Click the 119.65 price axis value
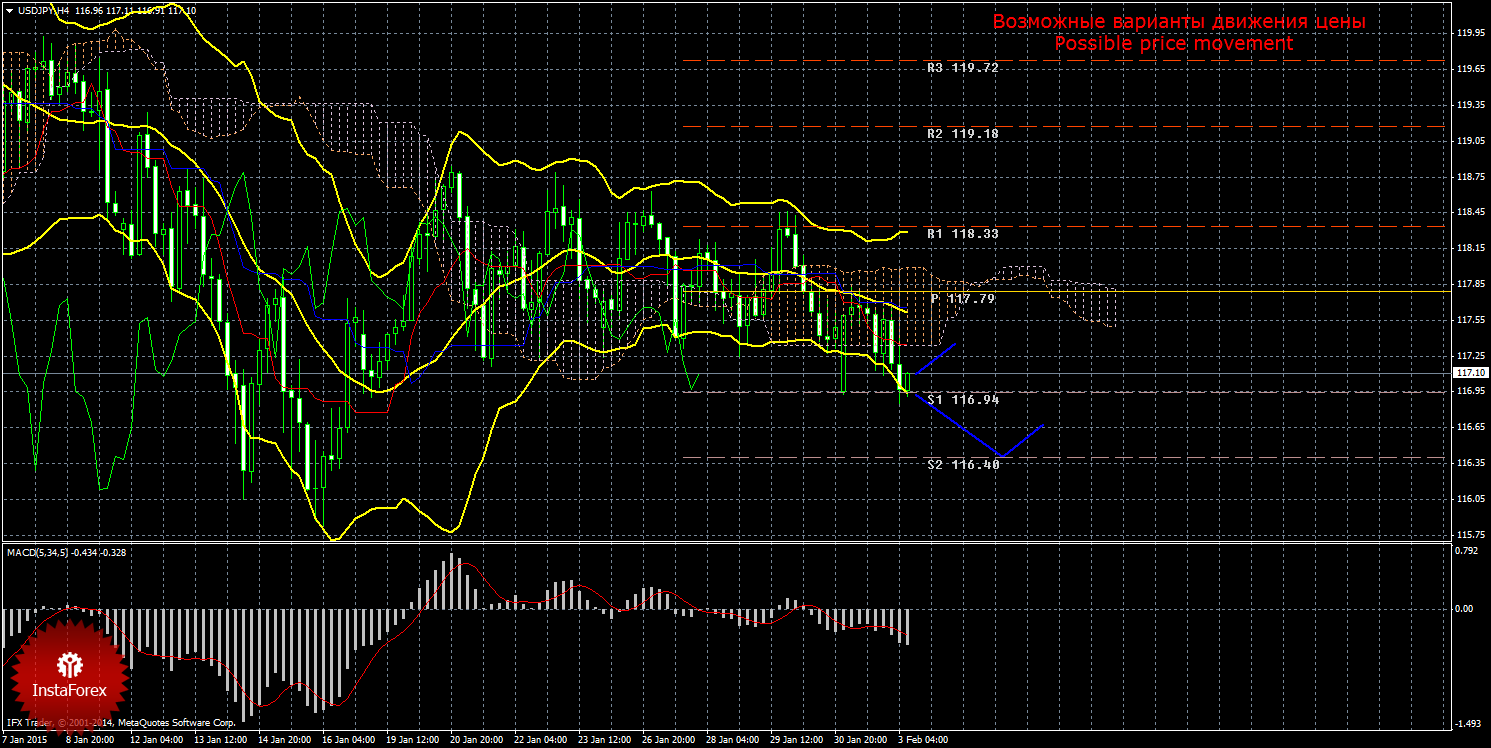Viewport: 1491px width, 748px height. [x=1470, y=69]
